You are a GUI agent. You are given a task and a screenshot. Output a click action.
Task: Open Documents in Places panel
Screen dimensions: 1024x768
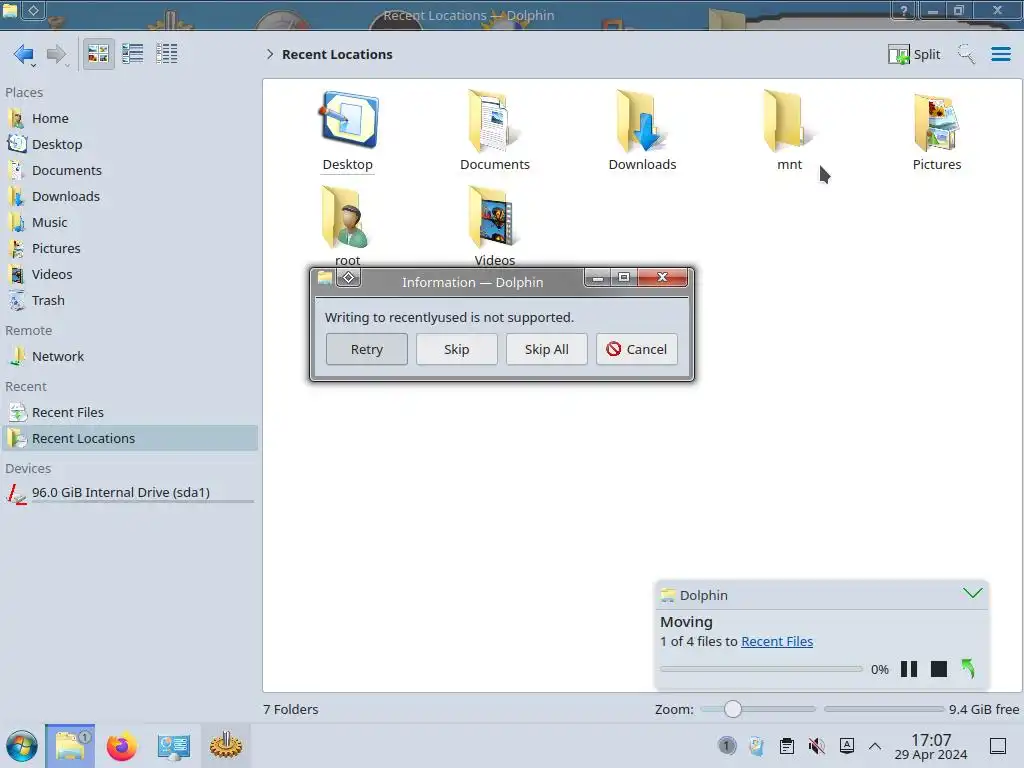(x=129, y=170)
